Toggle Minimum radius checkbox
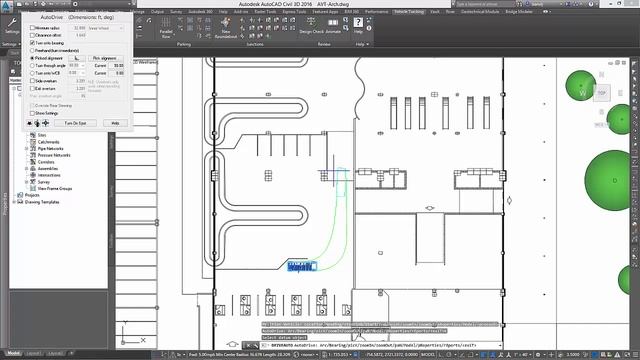The height and width of the screenshot is (360, 640). coord(32,28)
